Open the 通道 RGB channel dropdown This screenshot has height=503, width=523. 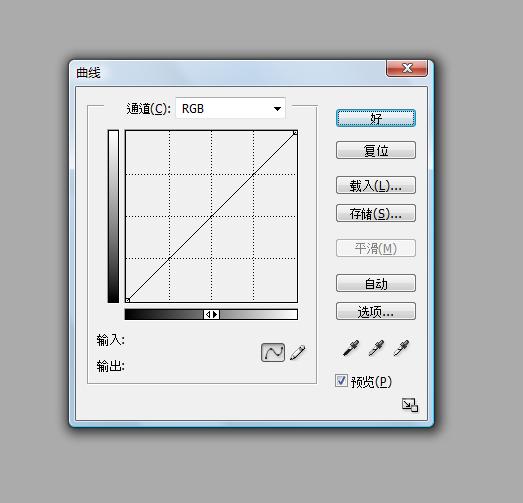tap(230, 108)
